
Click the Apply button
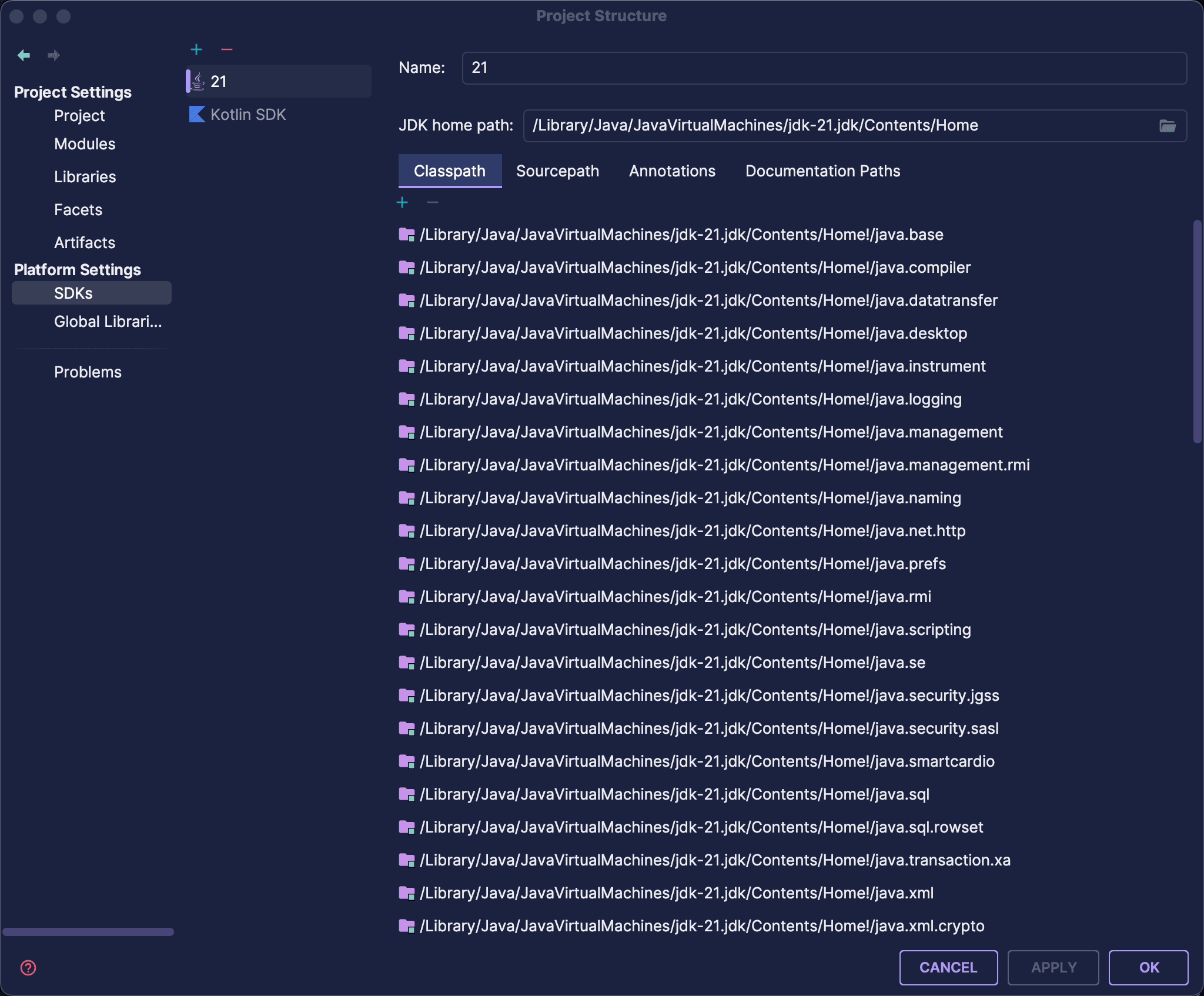1053,968
